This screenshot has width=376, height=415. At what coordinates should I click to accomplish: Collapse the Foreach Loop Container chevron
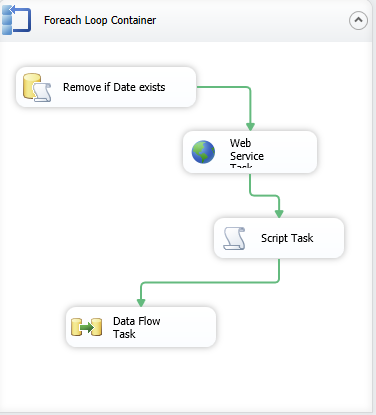click(358, 20)
